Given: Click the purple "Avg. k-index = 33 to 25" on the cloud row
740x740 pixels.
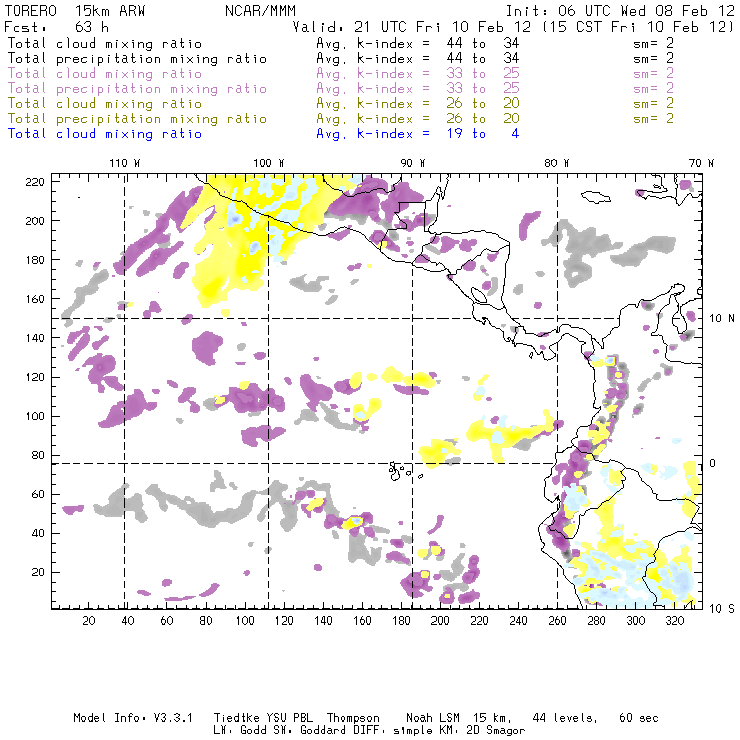Looking at the screenshot, I should [418, 74].
